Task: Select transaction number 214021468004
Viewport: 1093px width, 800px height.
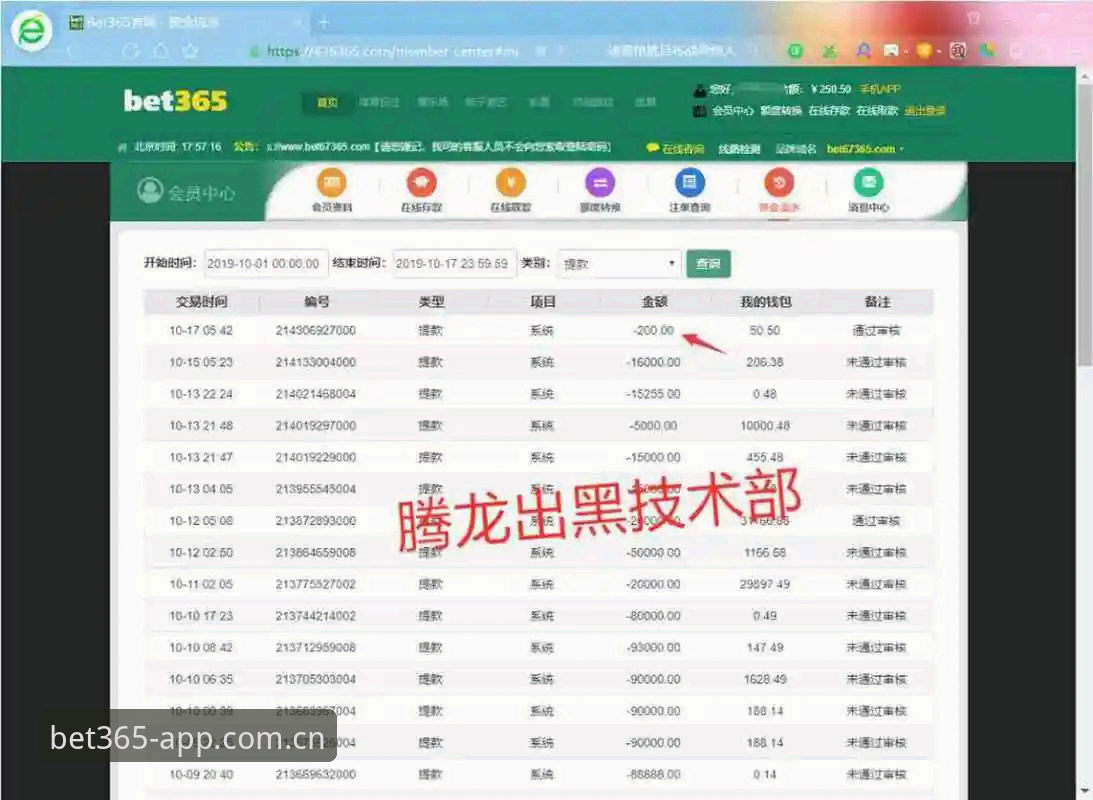Action: pyautogui.click(x=316, y=394)
